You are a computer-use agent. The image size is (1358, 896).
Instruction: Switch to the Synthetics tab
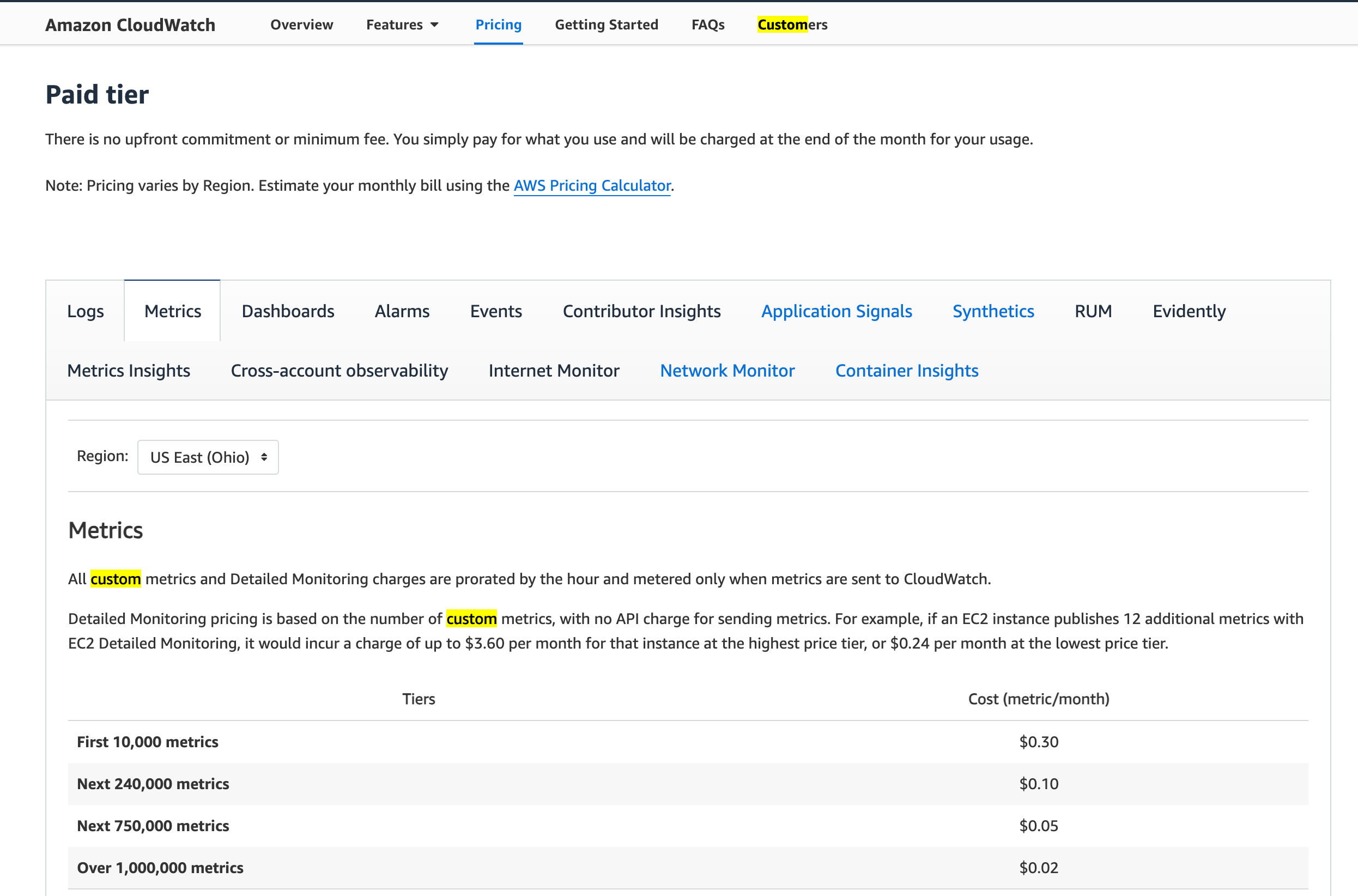coord(993,311)
